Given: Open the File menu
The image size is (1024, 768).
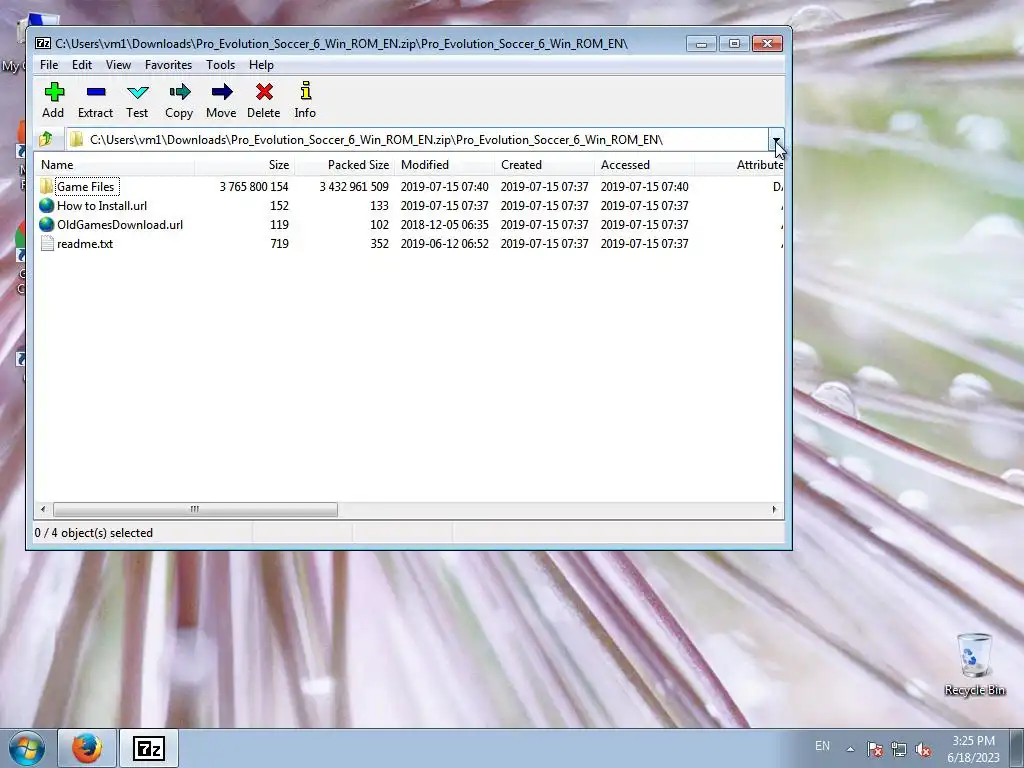Looking at the screenshot, I should pyautogui.click(x=49, y=65).
